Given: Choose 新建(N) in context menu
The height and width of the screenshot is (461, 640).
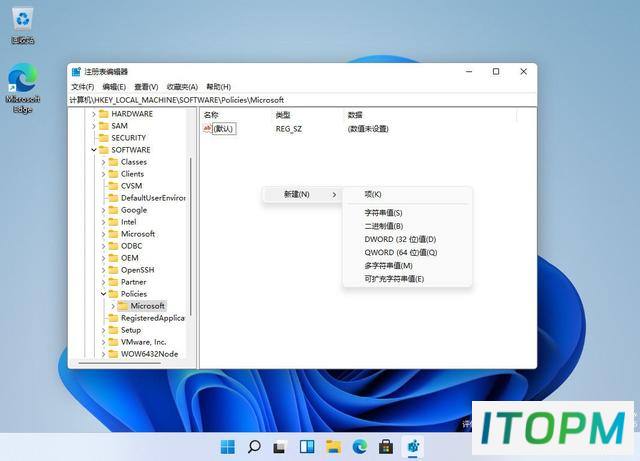Looking at the screenshot, I should pyautogui.click(x=302, y=194).
